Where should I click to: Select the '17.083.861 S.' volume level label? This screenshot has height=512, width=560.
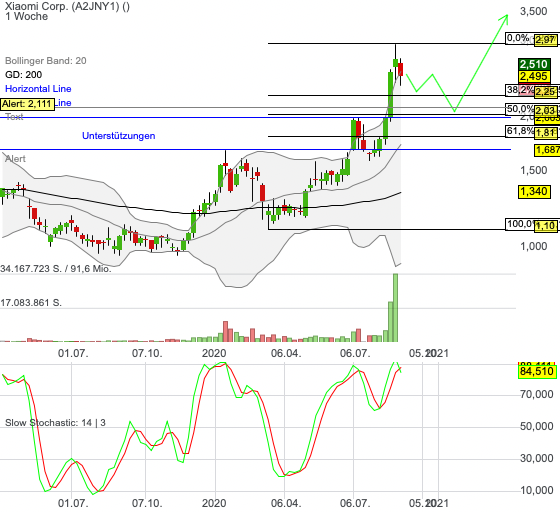point(31,303)
